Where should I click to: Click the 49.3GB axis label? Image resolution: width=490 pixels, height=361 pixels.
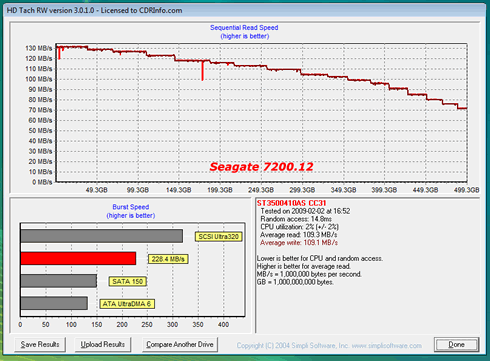click(x=96, y=190)
